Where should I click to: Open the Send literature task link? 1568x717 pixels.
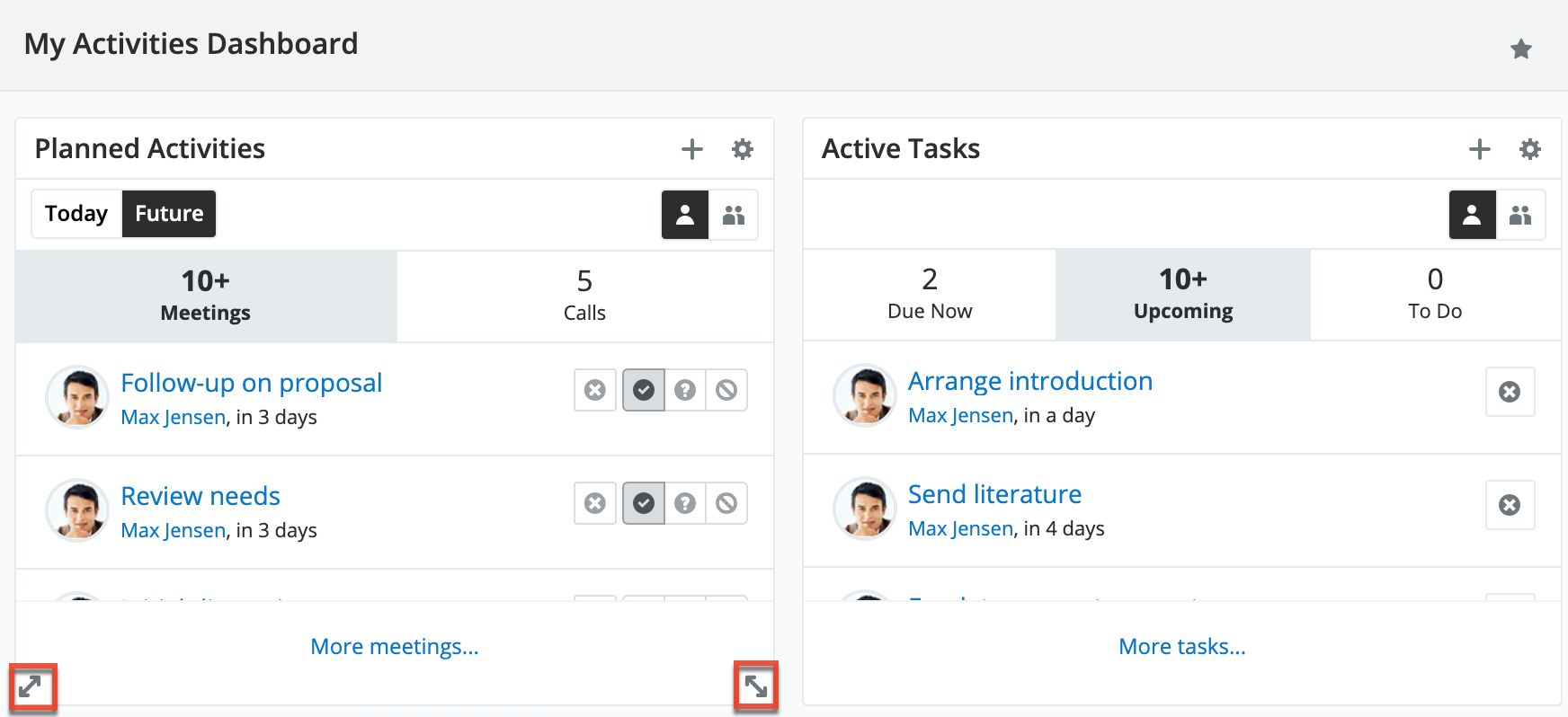point(994,494)
